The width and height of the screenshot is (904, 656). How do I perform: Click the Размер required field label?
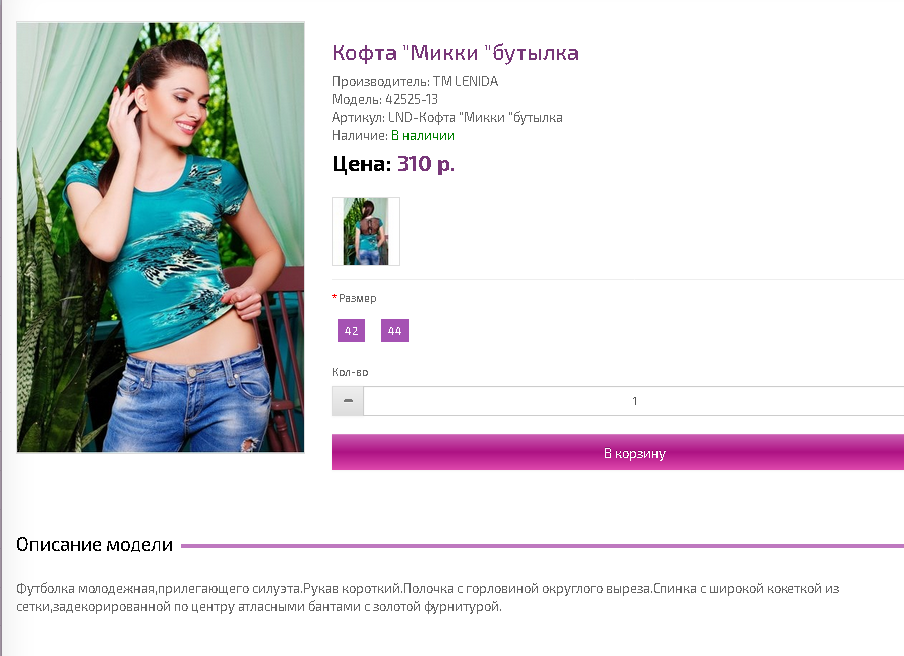tap(357, 298)
